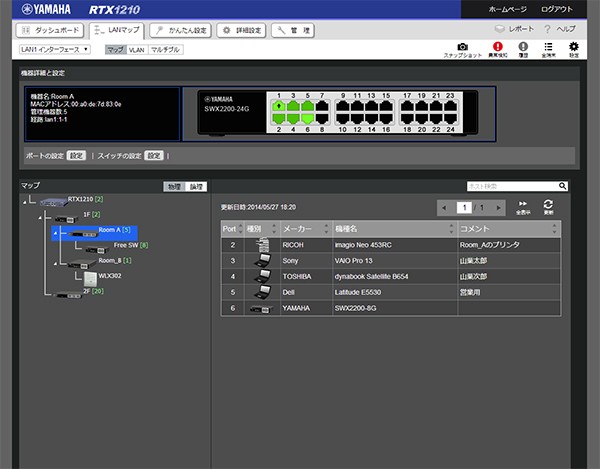Screen dimensions: 600x469
Task: Select the VLAN view toggle
Action: point(136,50)
